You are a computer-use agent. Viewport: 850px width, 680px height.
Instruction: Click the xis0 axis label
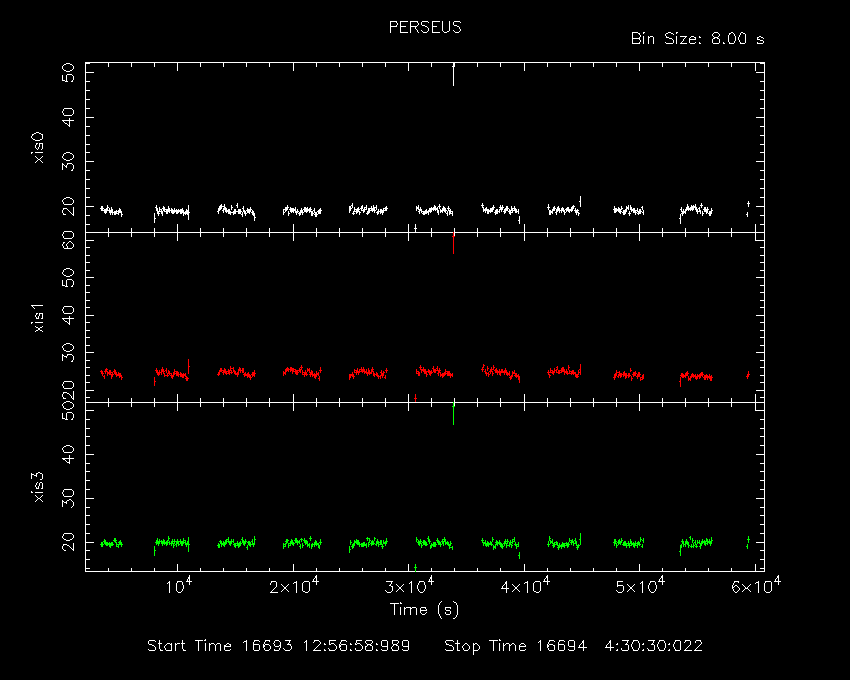tap(38, 148)
